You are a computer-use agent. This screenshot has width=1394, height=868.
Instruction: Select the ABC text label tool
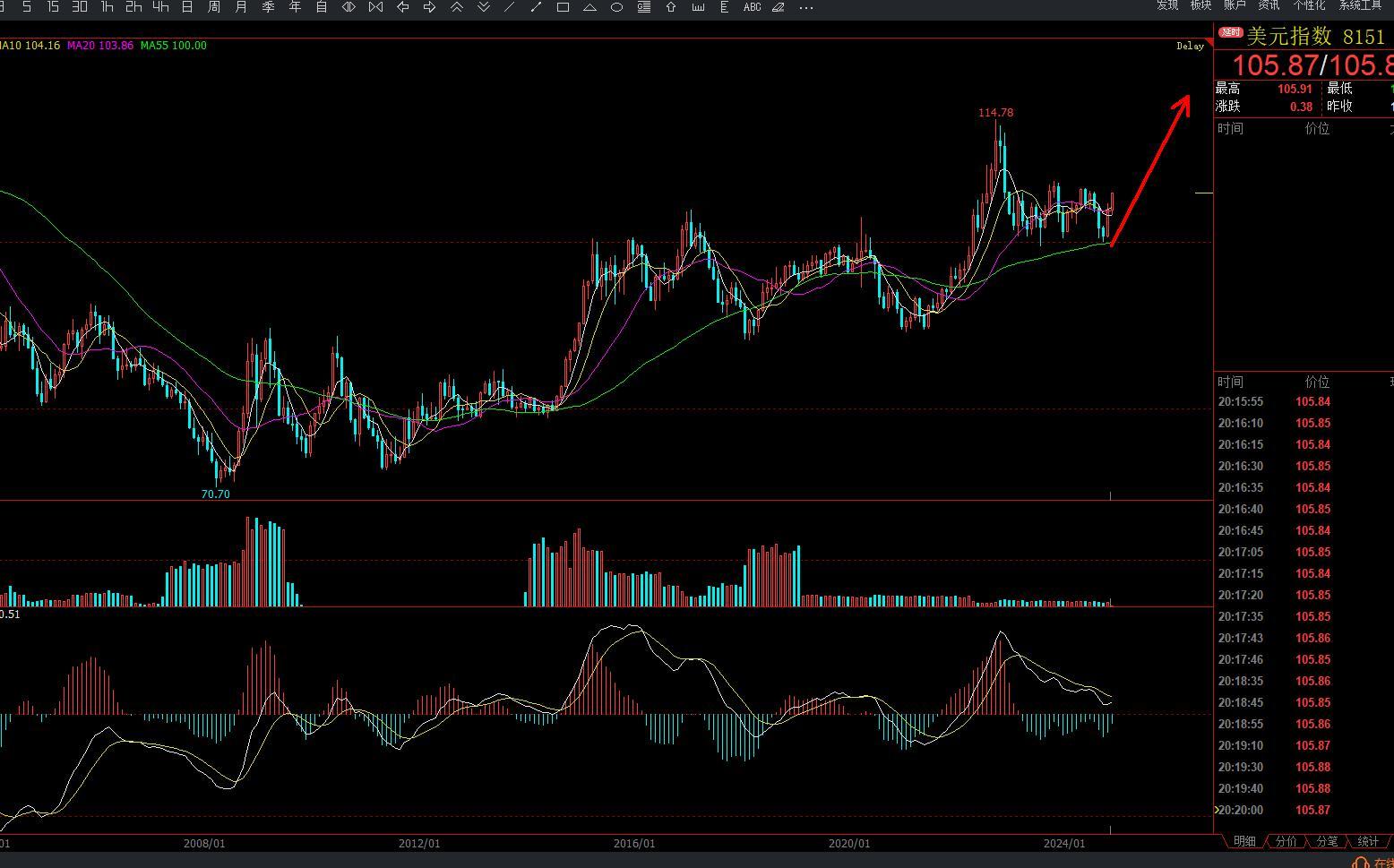click(x=753, y=7)
